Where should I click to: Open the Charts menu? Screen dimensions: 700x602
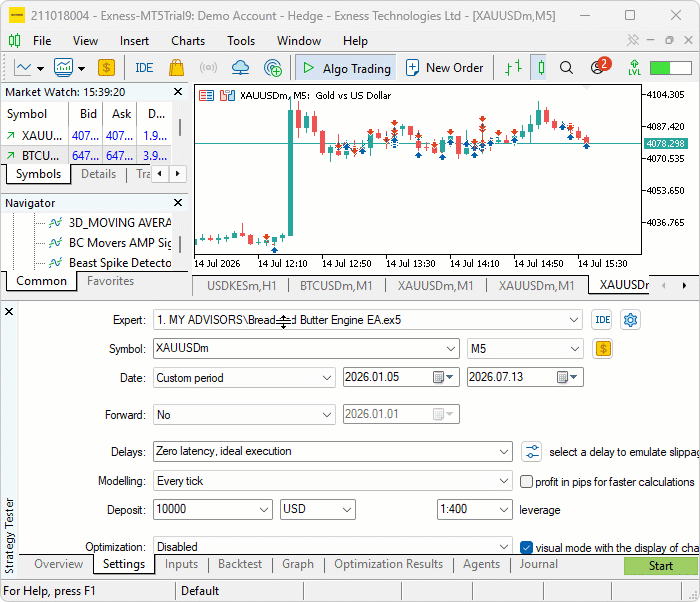[188, 41]
